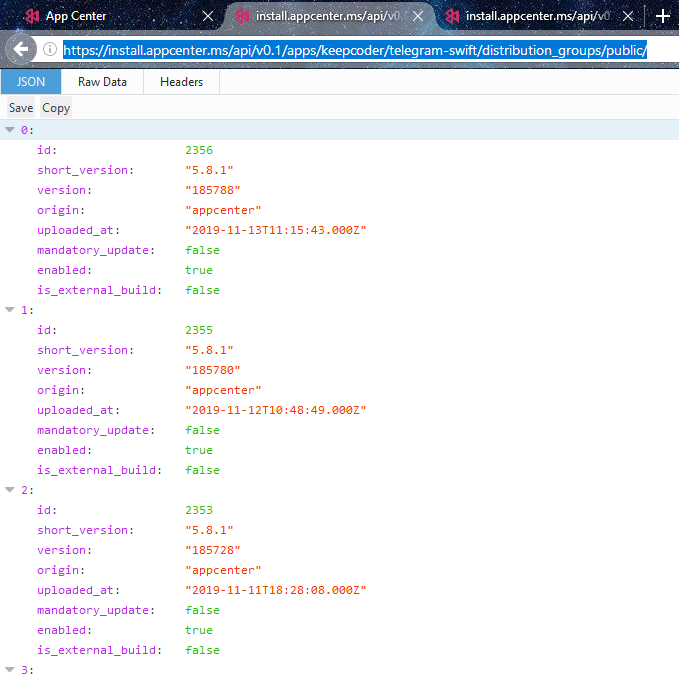Click the browser back arrow button
The width and height of the screenshot is (679, 684).
(21, 49)
